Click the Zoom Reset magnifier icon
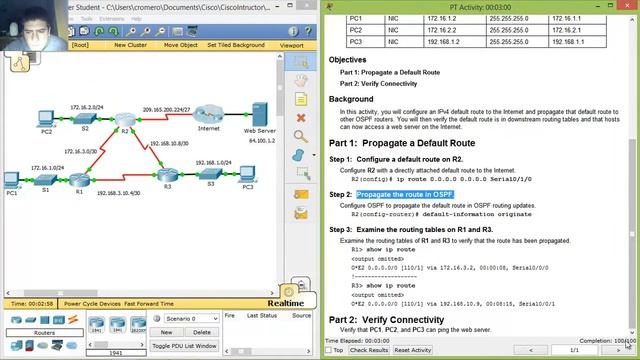This screenshot has height=360, width=640. 146,31
